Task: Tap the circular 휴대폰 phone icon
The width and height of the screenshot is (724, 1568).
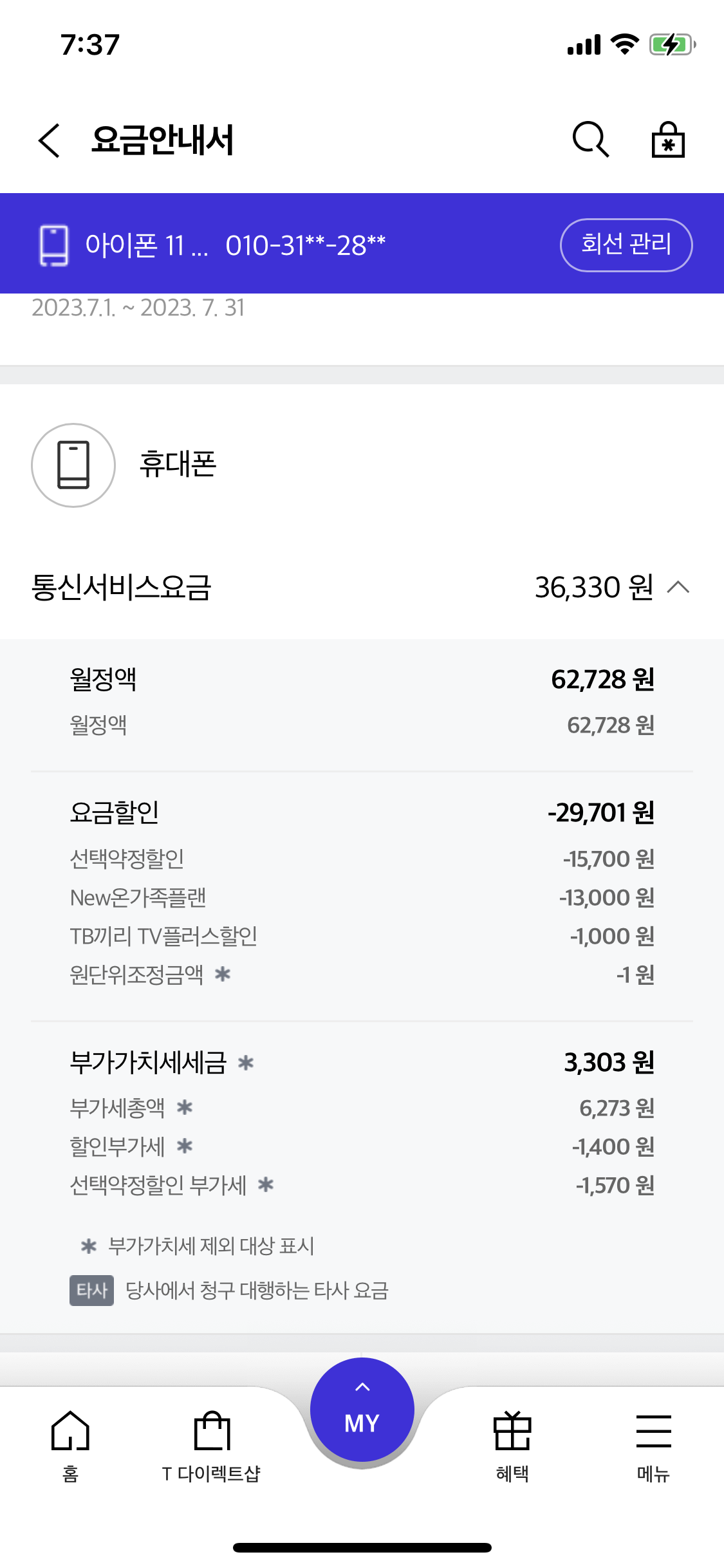Action: 73,465
